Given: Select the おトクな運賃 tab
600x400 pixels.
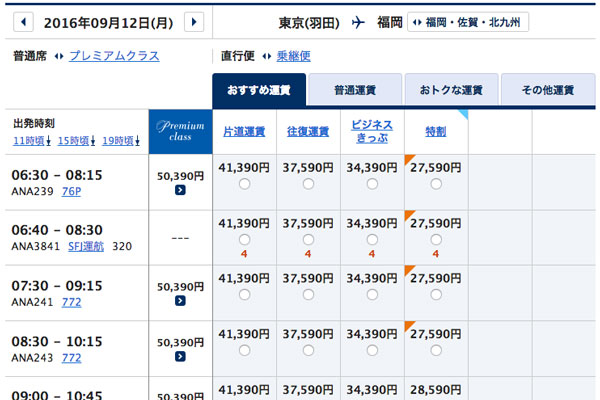Looking at the screenshot, I should coord(452,90).
